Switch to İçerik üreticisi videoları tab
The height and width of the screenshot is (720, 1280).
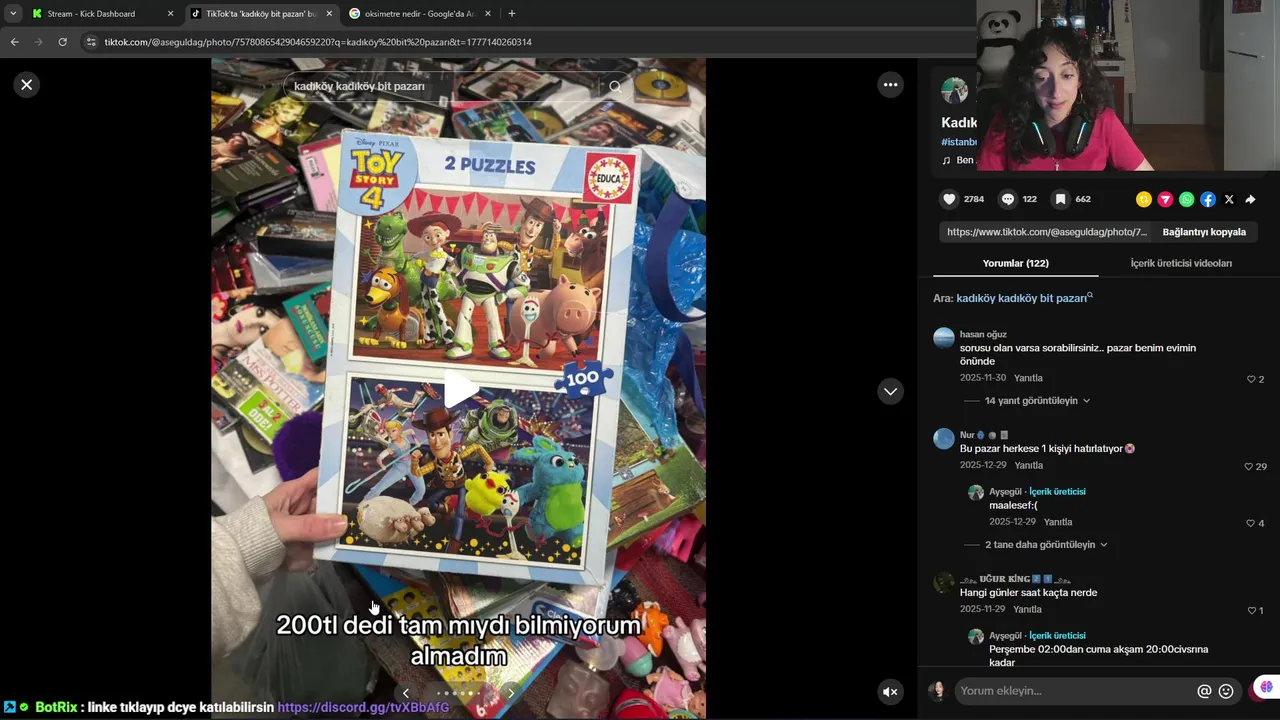[x=1181, y=263]
